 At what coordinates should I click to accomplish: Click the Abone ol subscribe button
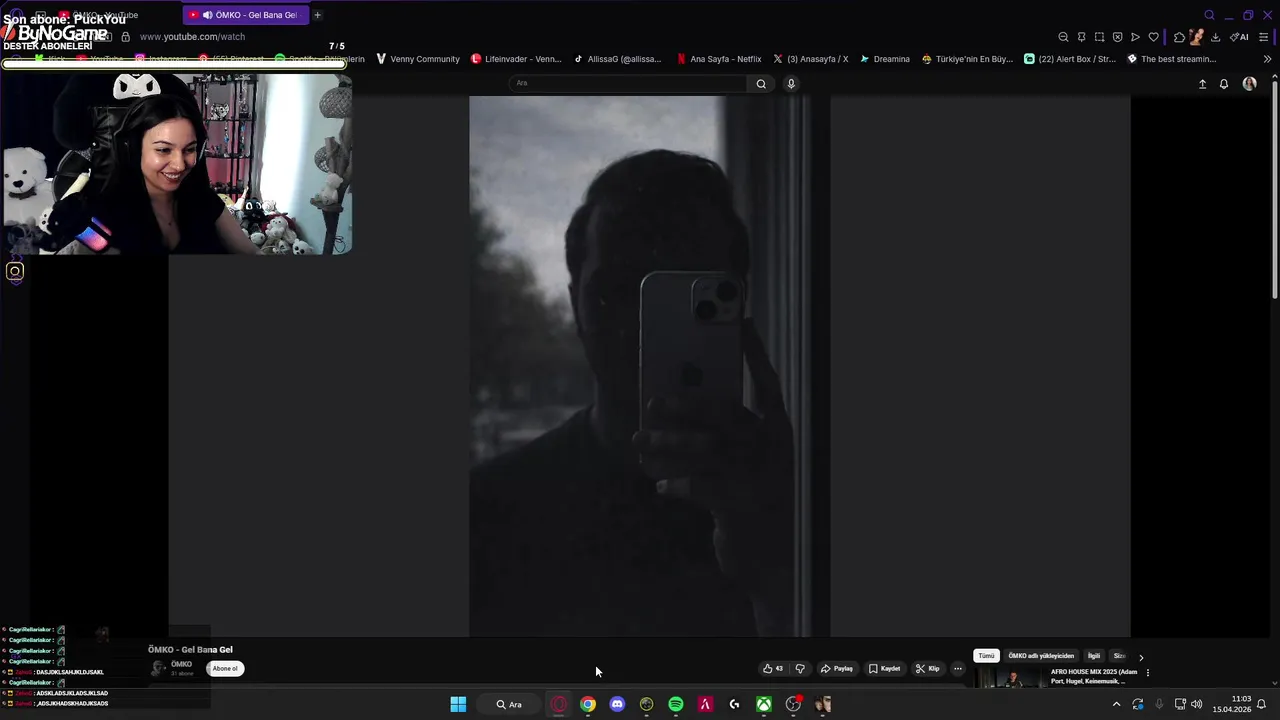tap(225, 669)
